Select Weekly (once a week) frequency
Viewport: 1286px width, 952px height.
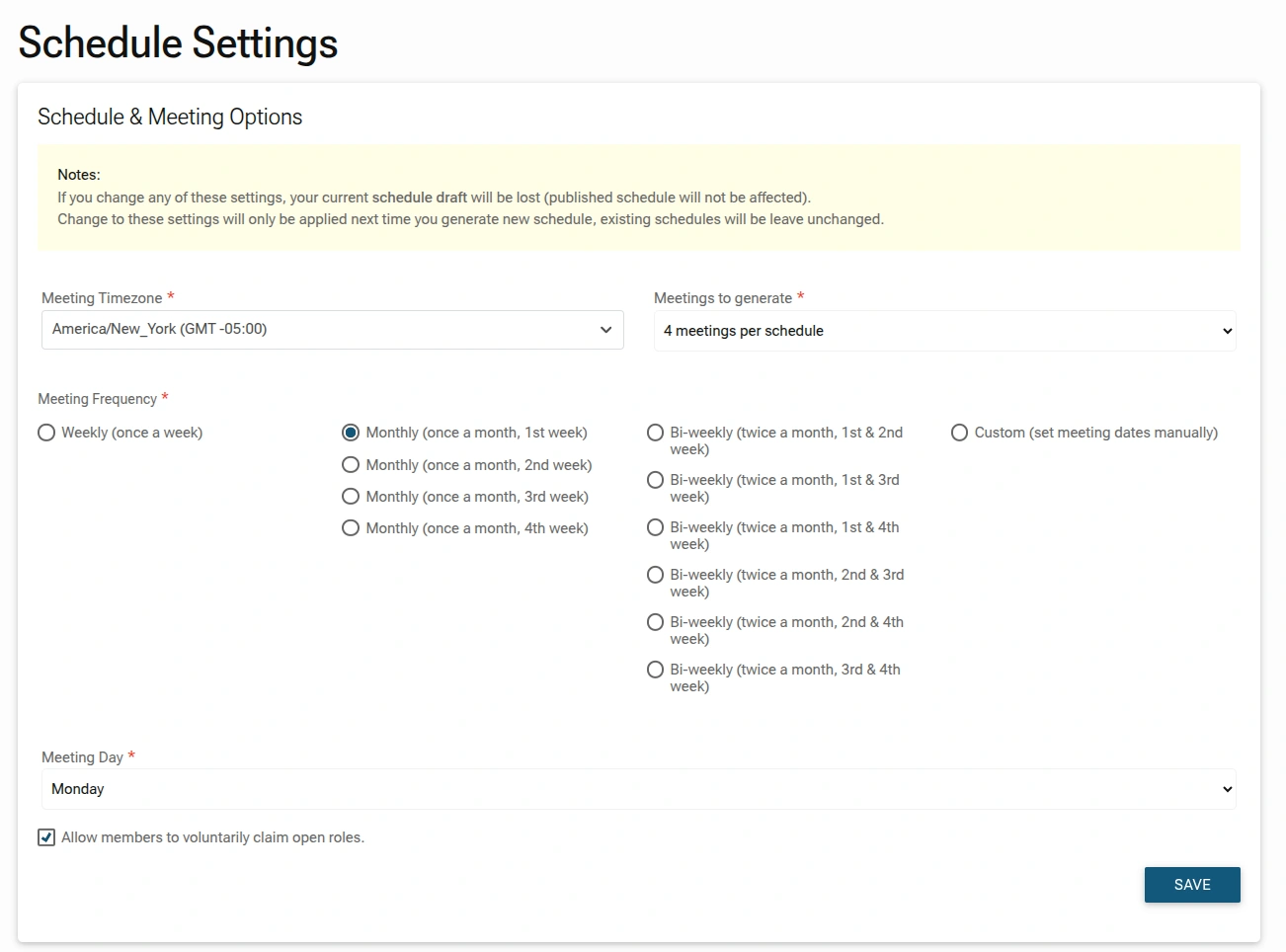pos(46,433)
